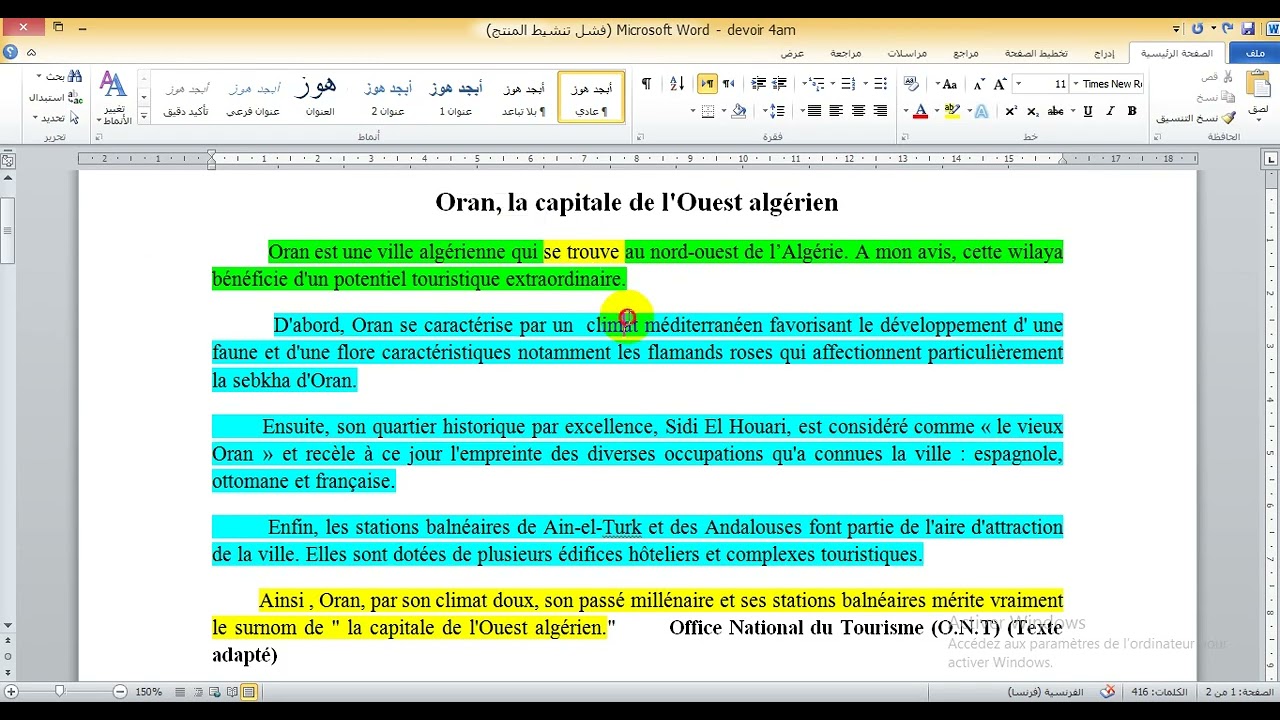Open Change Styles (تغيير الأنماط) menu
This screenshot has width=1280, height=720.
click(114, 98)
